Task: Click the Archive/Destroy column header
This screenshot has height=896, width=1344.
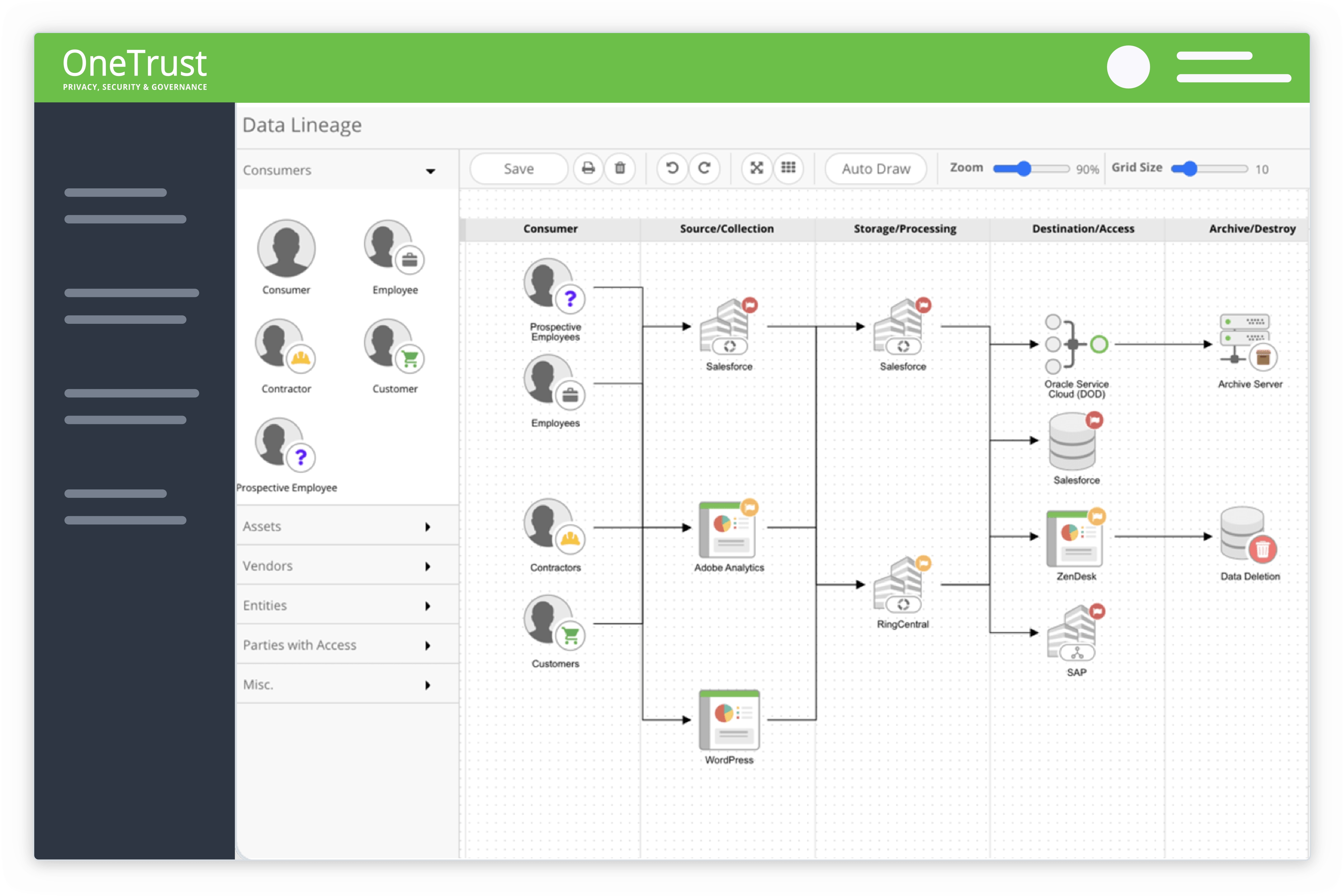Action: pyautogui.click(x=1252, y=229)
